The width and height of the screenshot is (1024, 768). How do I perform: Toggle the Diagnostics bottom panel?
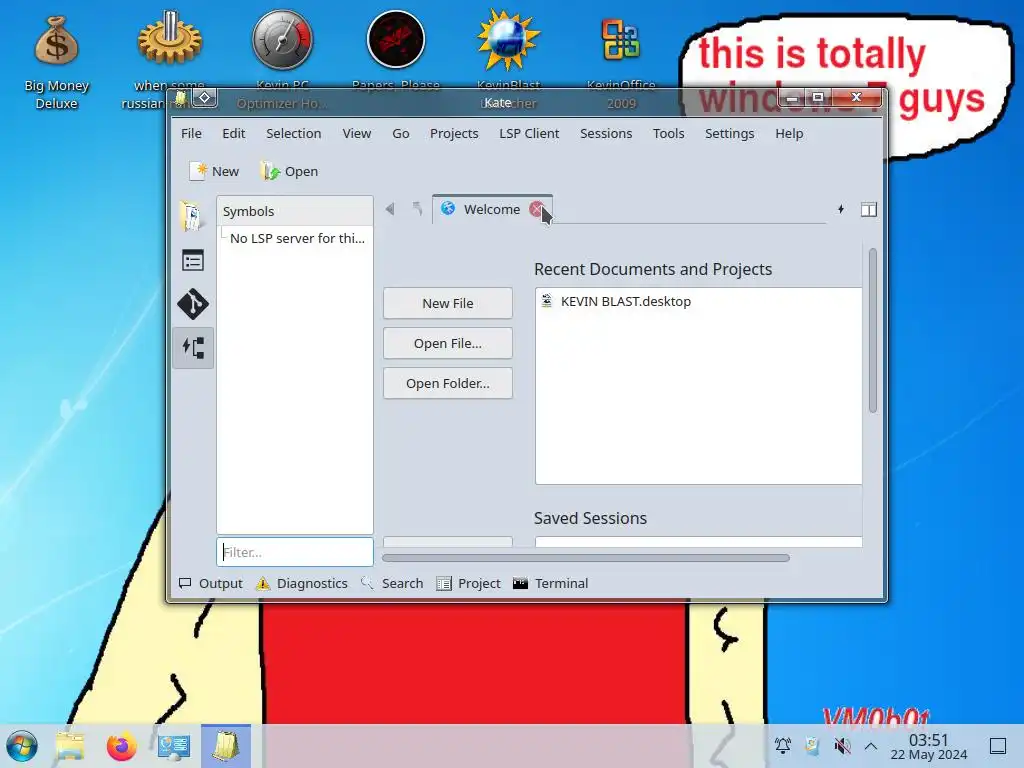[x=302, y=583]
